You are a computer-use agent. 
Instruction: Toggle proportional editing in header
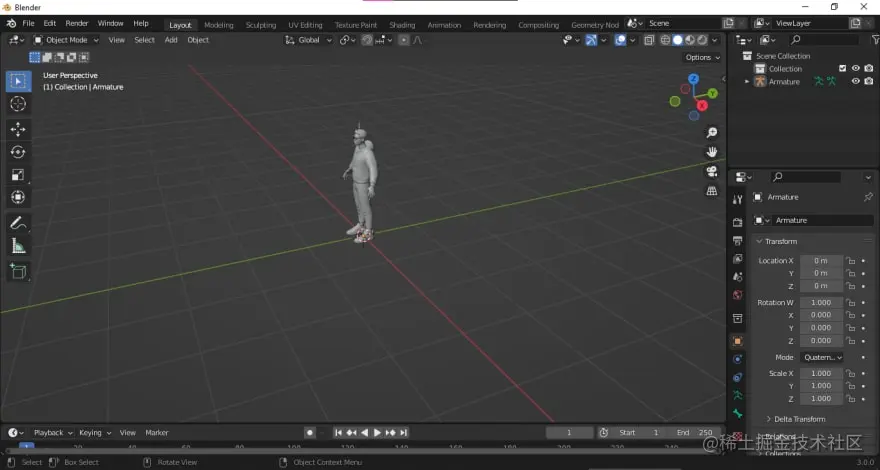[x=404, y=40]
